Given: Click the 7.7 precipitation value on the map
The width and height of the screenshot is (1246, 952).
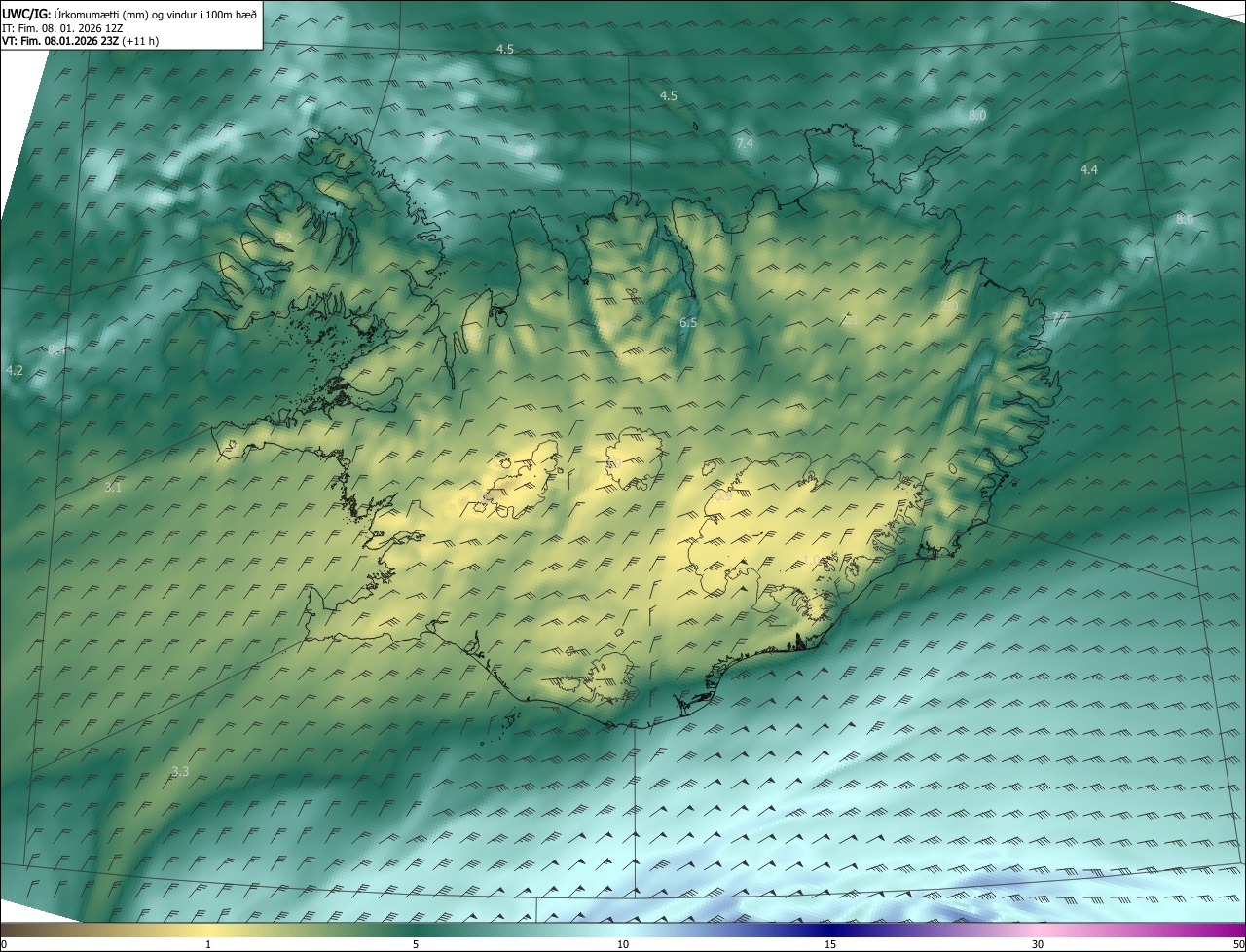Looking at the screenshot, I should pos(1060,318).
